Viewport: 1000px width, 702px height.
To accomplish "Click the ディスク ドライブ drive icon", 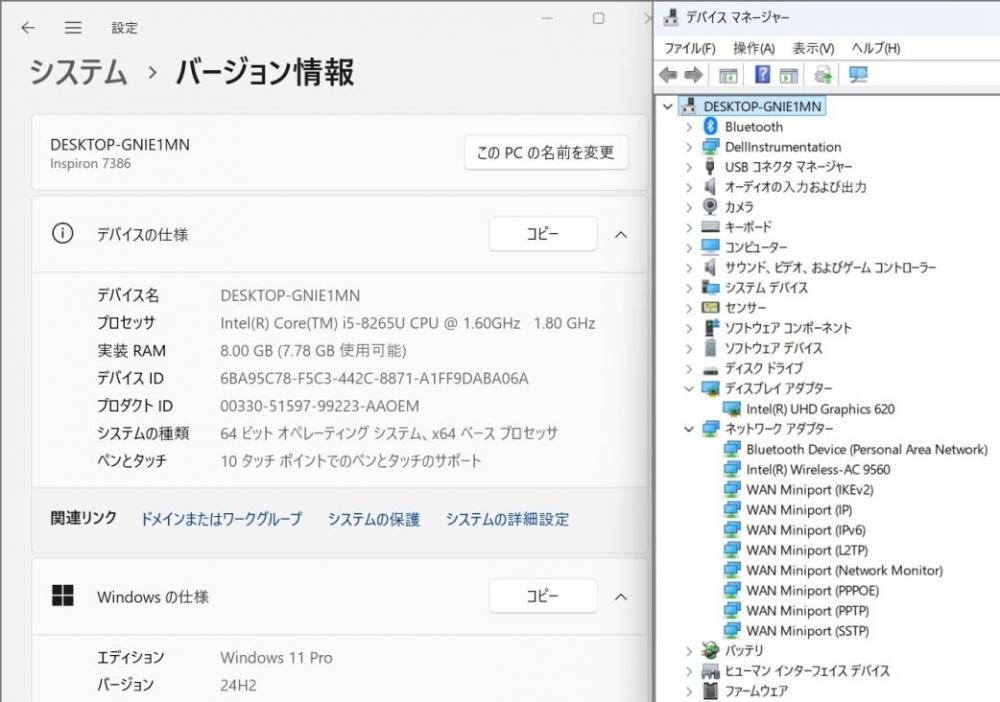I will click(x=710, y=369).
